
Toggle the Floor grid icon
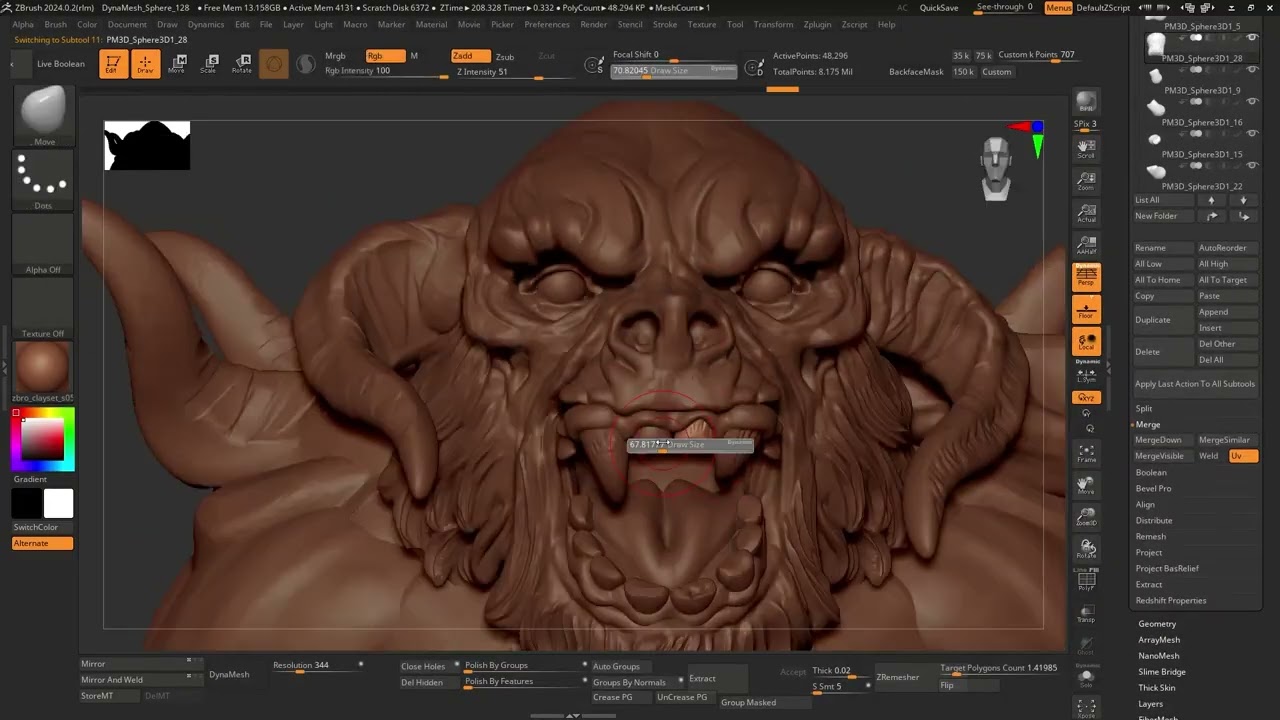pyautogui.click(x=1086, y=309)
